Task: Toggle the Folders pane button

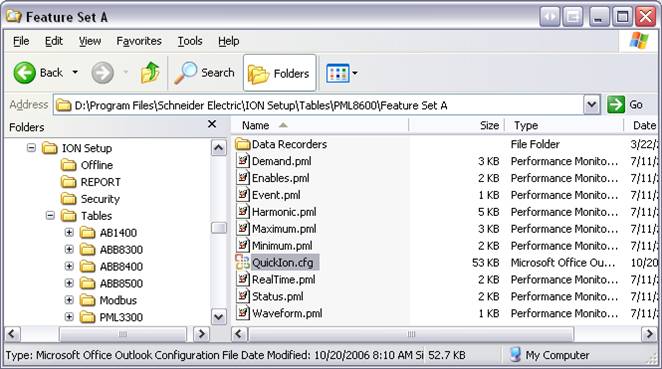Action: pyautogui.click(x=279, y=73)
